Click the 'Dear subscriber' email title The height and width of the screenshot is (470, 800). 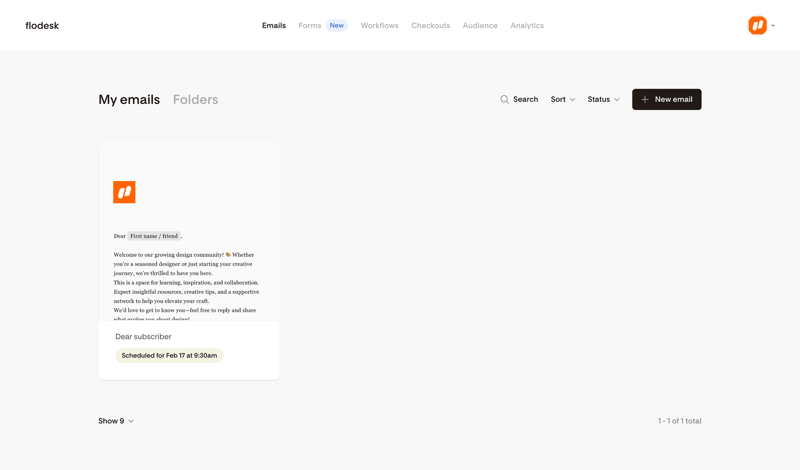(143, 337)
